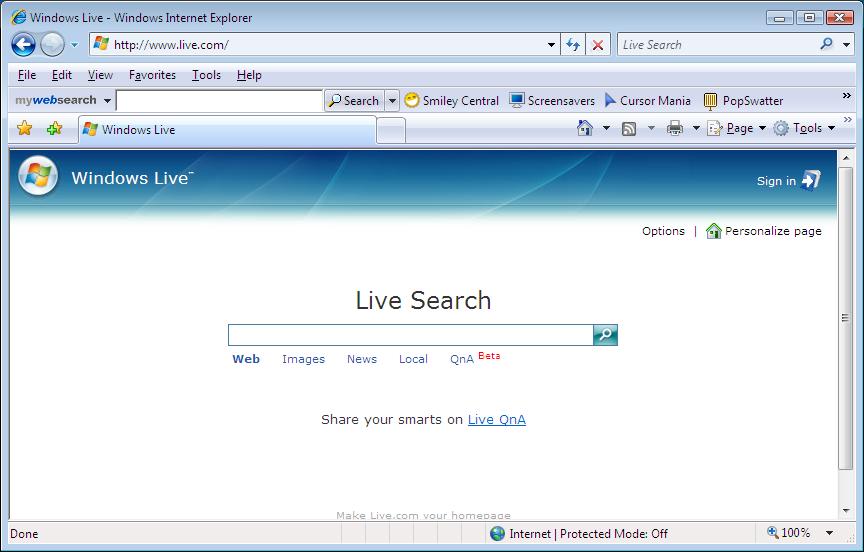
Task: Click the Live Search magnifier icon
Action: [827, 44]
